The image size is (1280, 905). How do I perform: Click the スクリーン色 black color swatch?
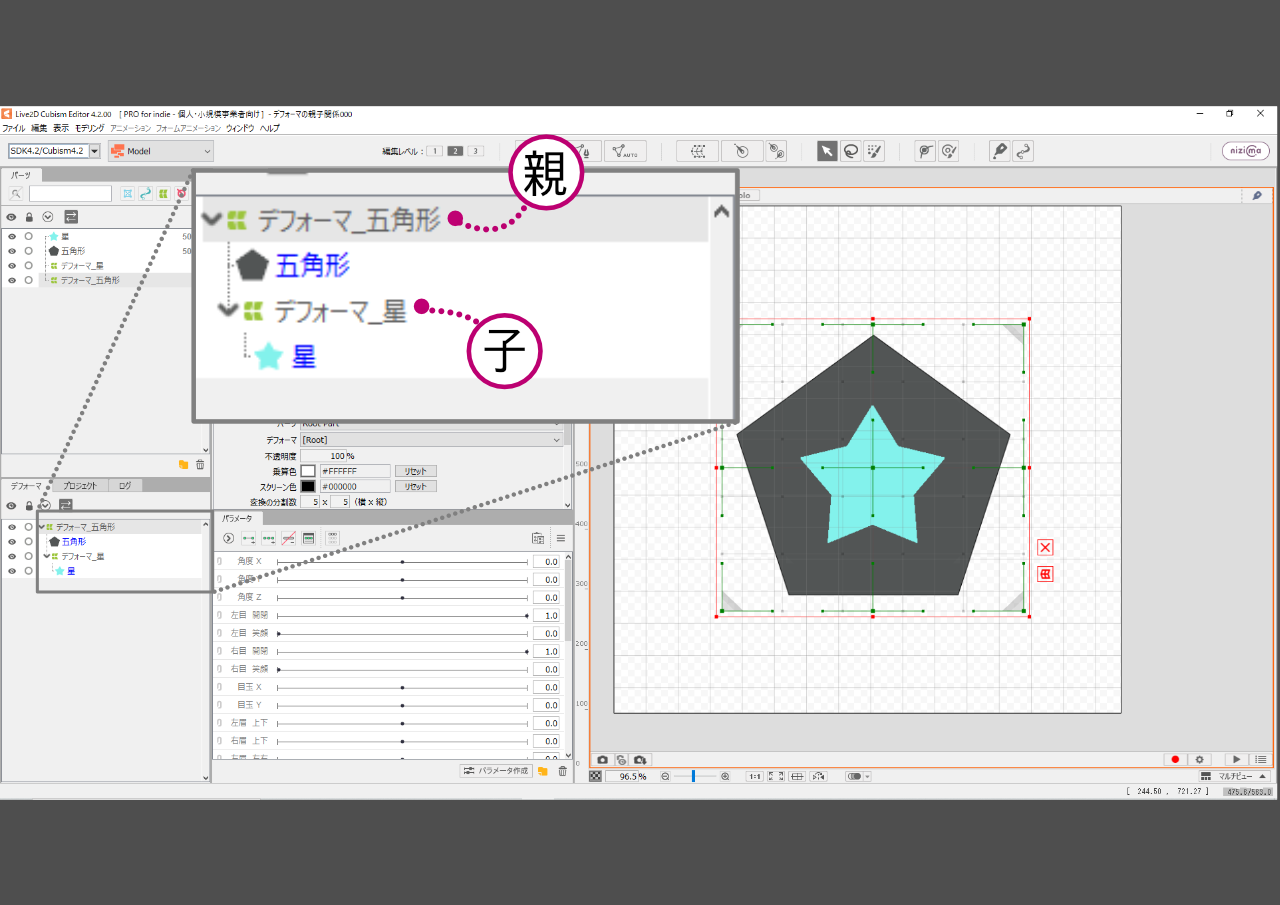[308, 486]
